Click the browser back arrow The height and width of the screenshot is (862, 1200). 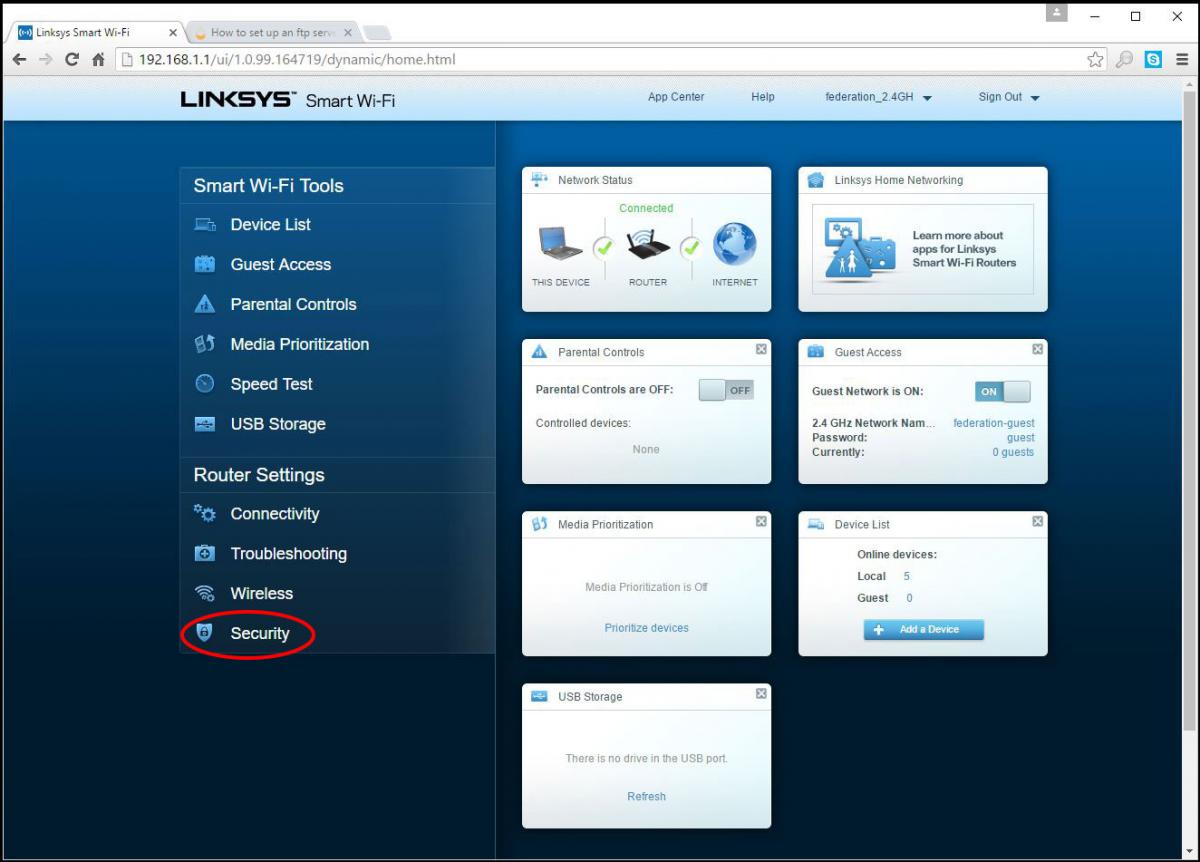19,59
